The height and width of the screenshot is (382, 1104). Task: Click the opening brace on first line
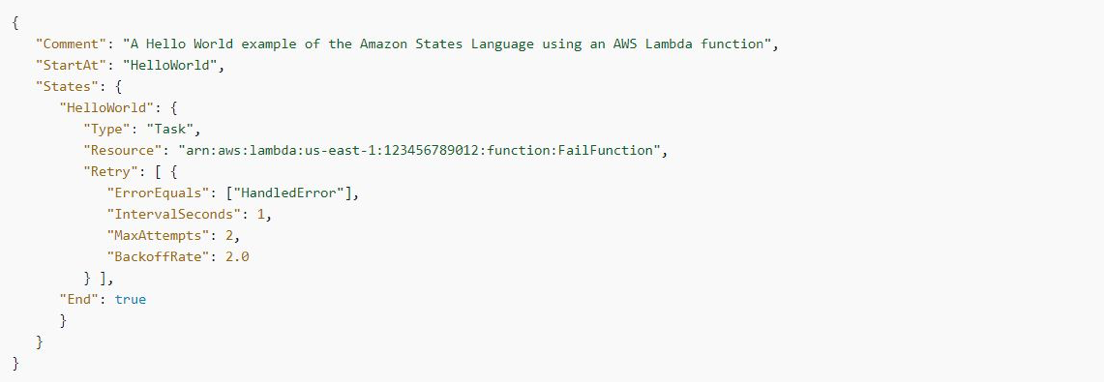15,23
